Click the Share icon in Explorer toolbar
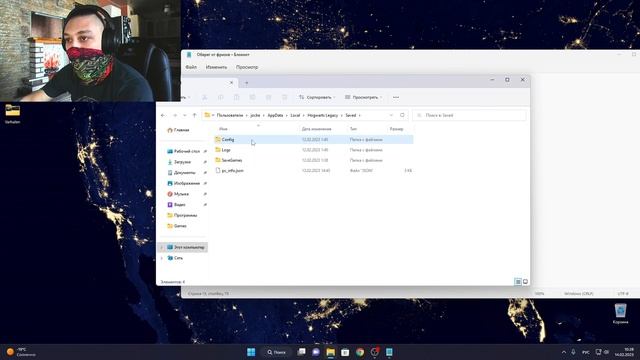This screenshot has width=640, height=360. [x=268, y=97]
